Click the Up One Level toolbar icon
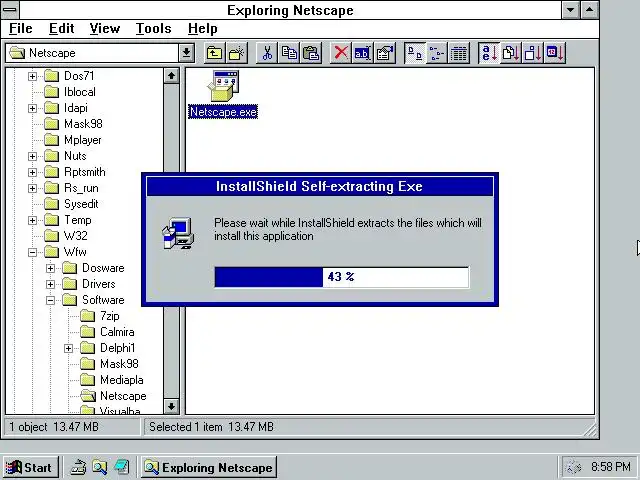Image resolution: width=640 pixels, height=480 pixels. click(x=214, y=53)
